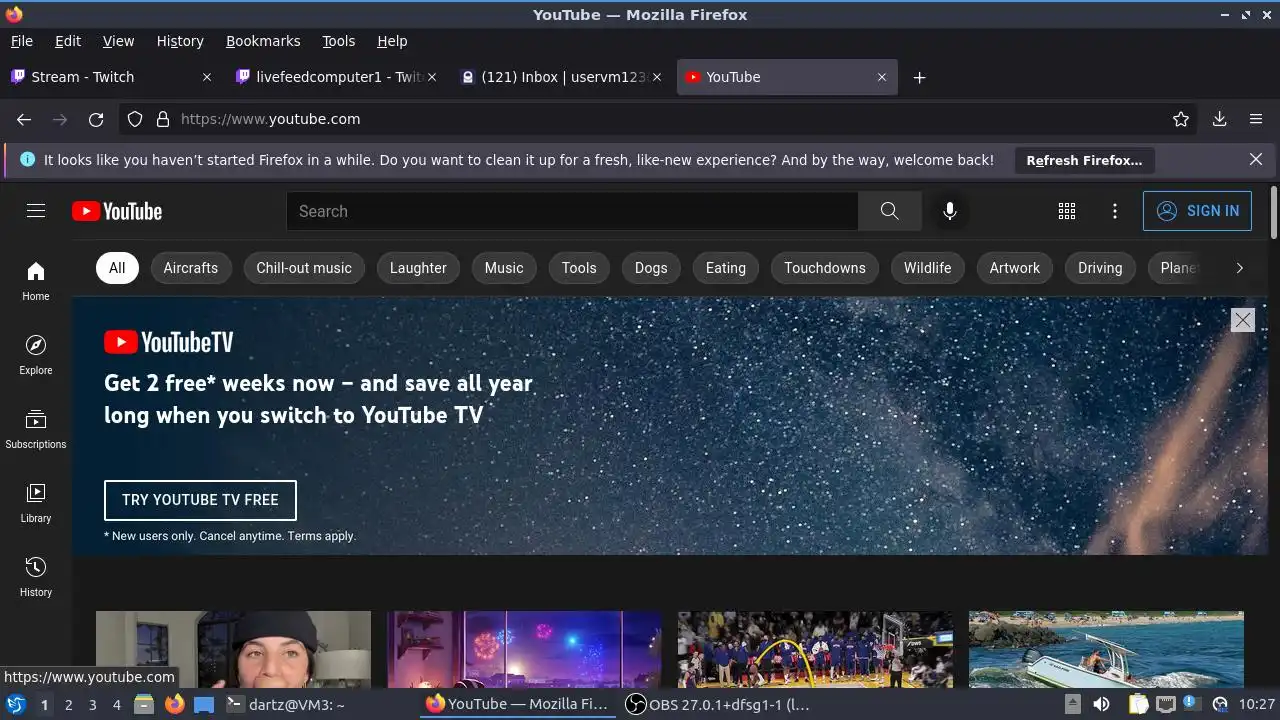The image size is (1280, 720).
Task: Open the YouTube apps grid
Action: (x=1067, y=211)
